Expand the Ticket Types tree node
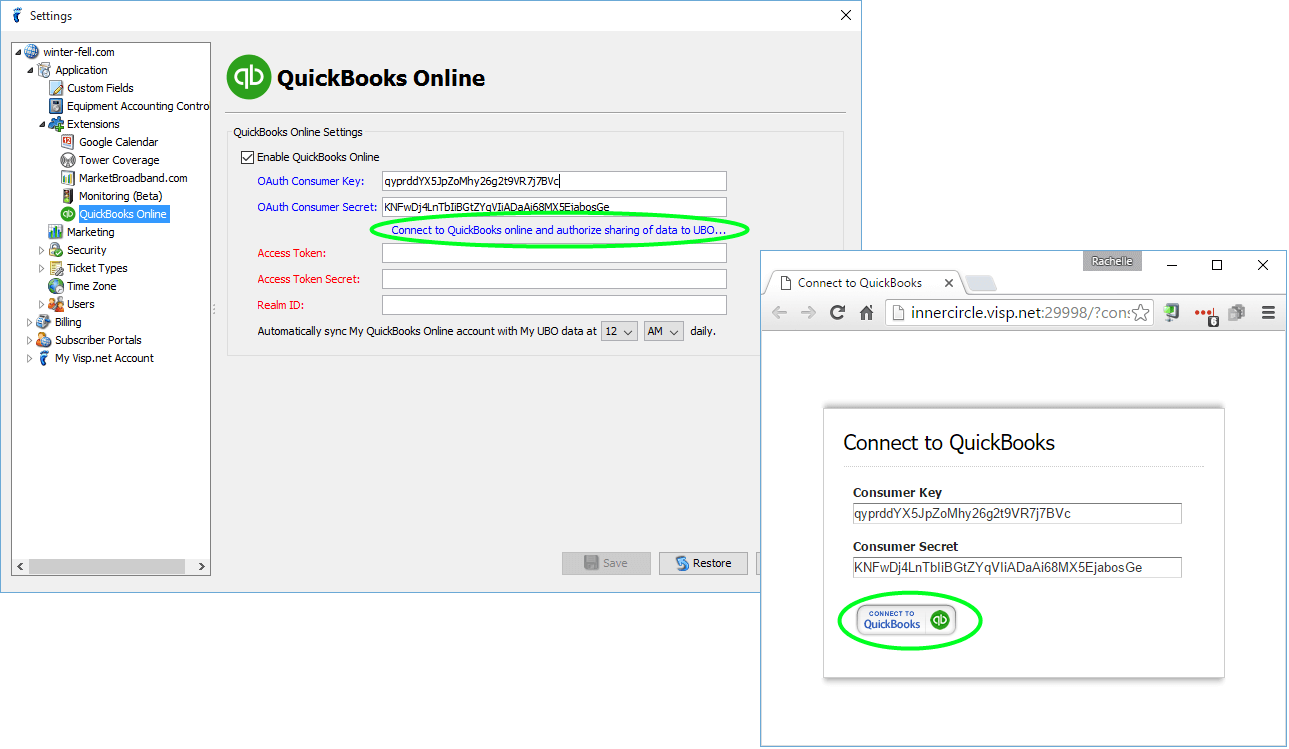 (42, 268)
